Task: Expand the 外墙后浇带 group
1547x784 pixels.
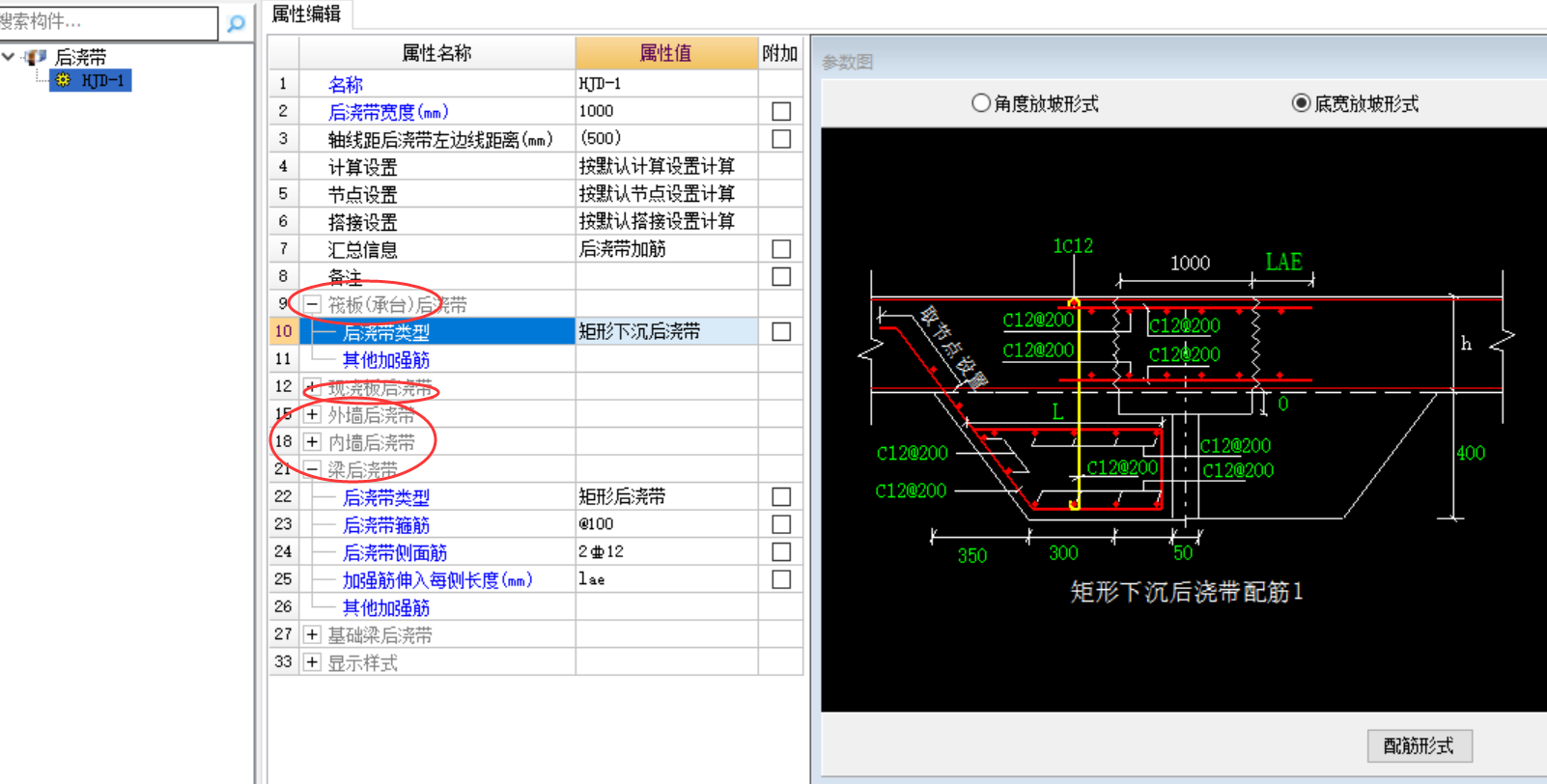Action: [312, 415]
